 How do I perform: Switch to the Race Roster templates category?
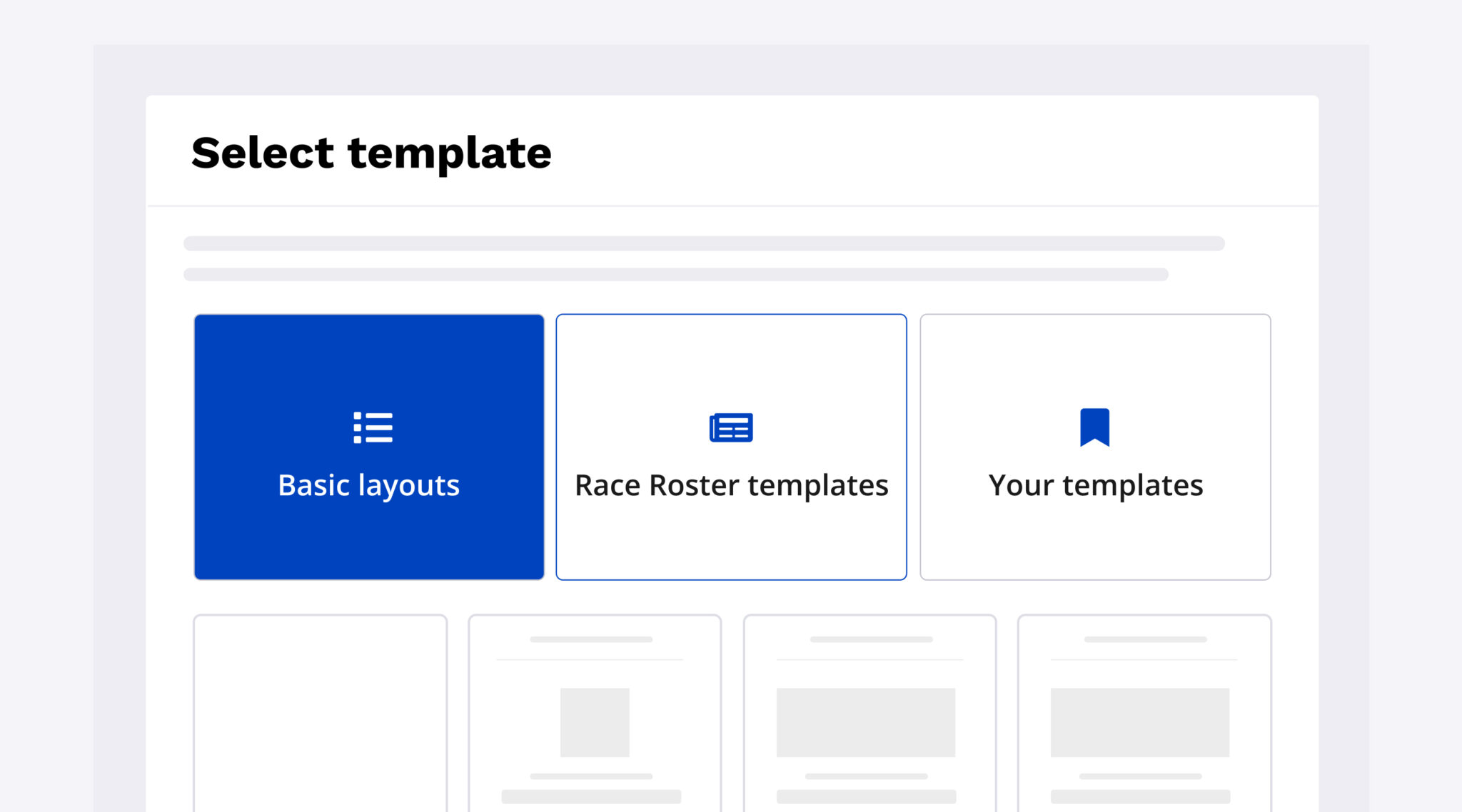tap(730, 446)
